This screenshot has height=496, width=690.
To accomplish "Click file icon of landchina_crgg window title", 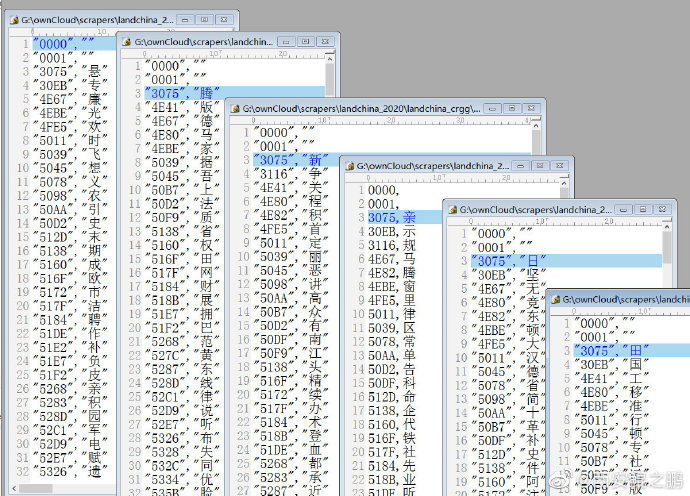I will [235, 109].
